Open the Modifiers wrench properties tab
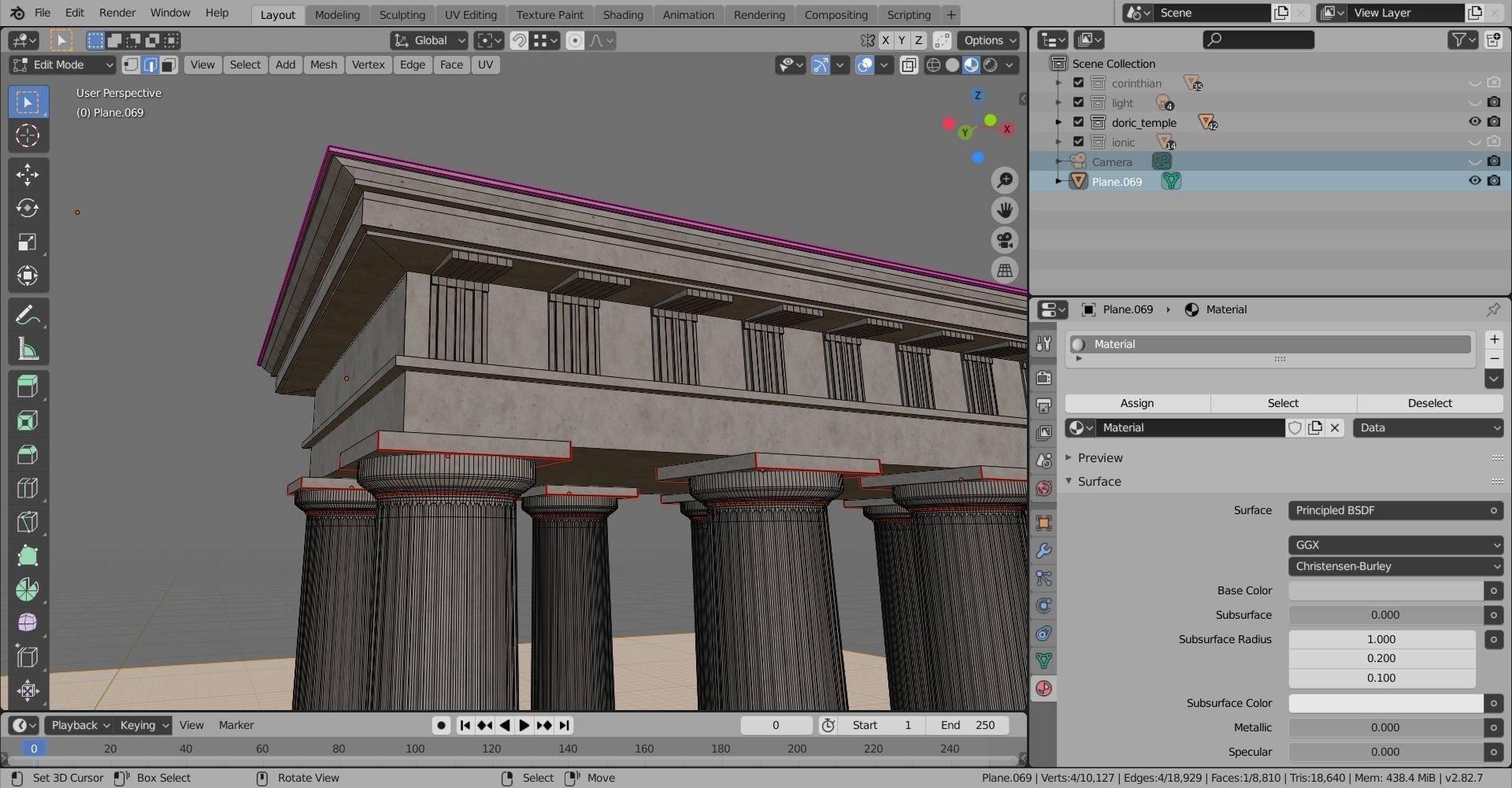 point(1044,550)
